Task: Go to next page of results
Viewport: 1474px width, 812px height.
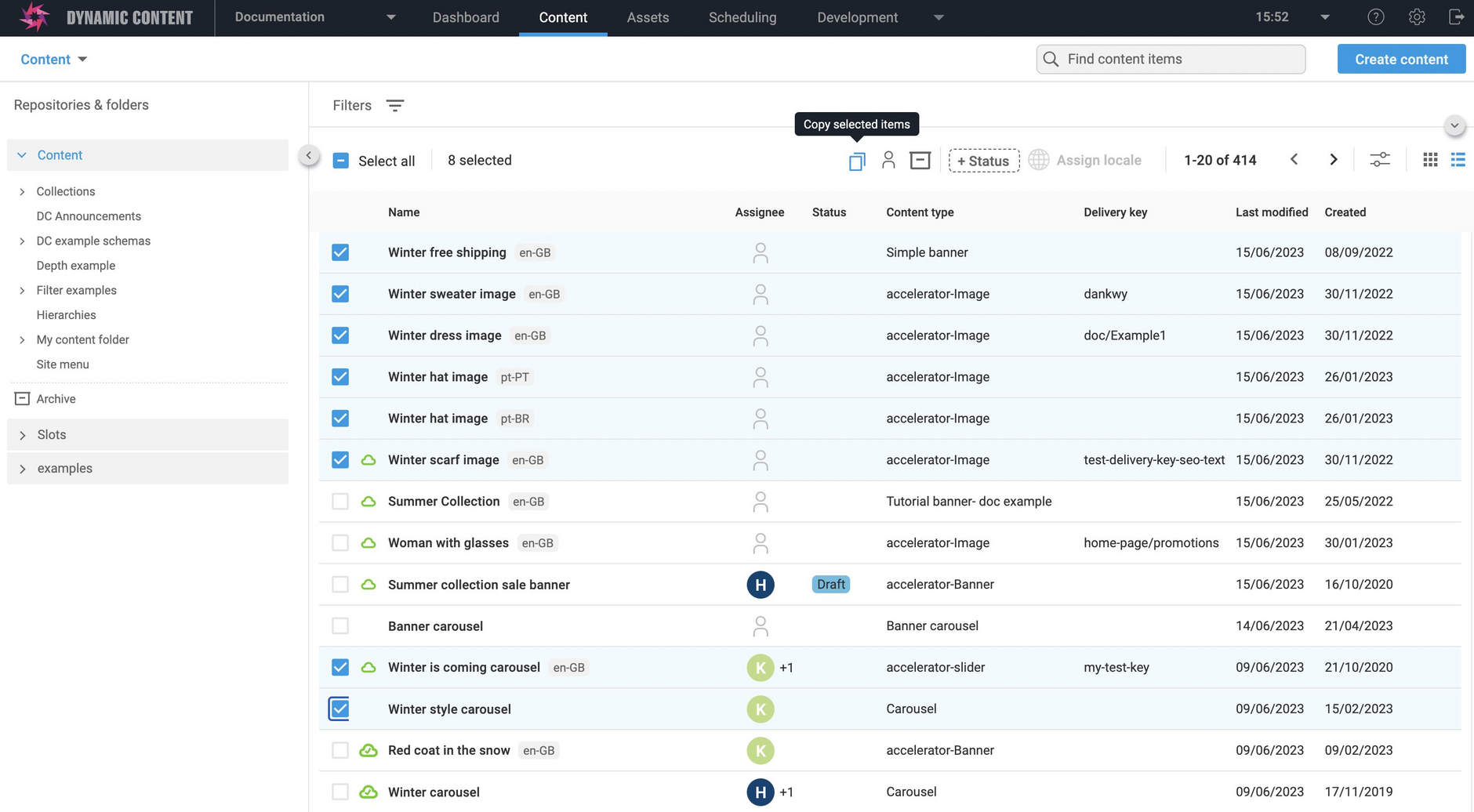Action: point(1334,160)
